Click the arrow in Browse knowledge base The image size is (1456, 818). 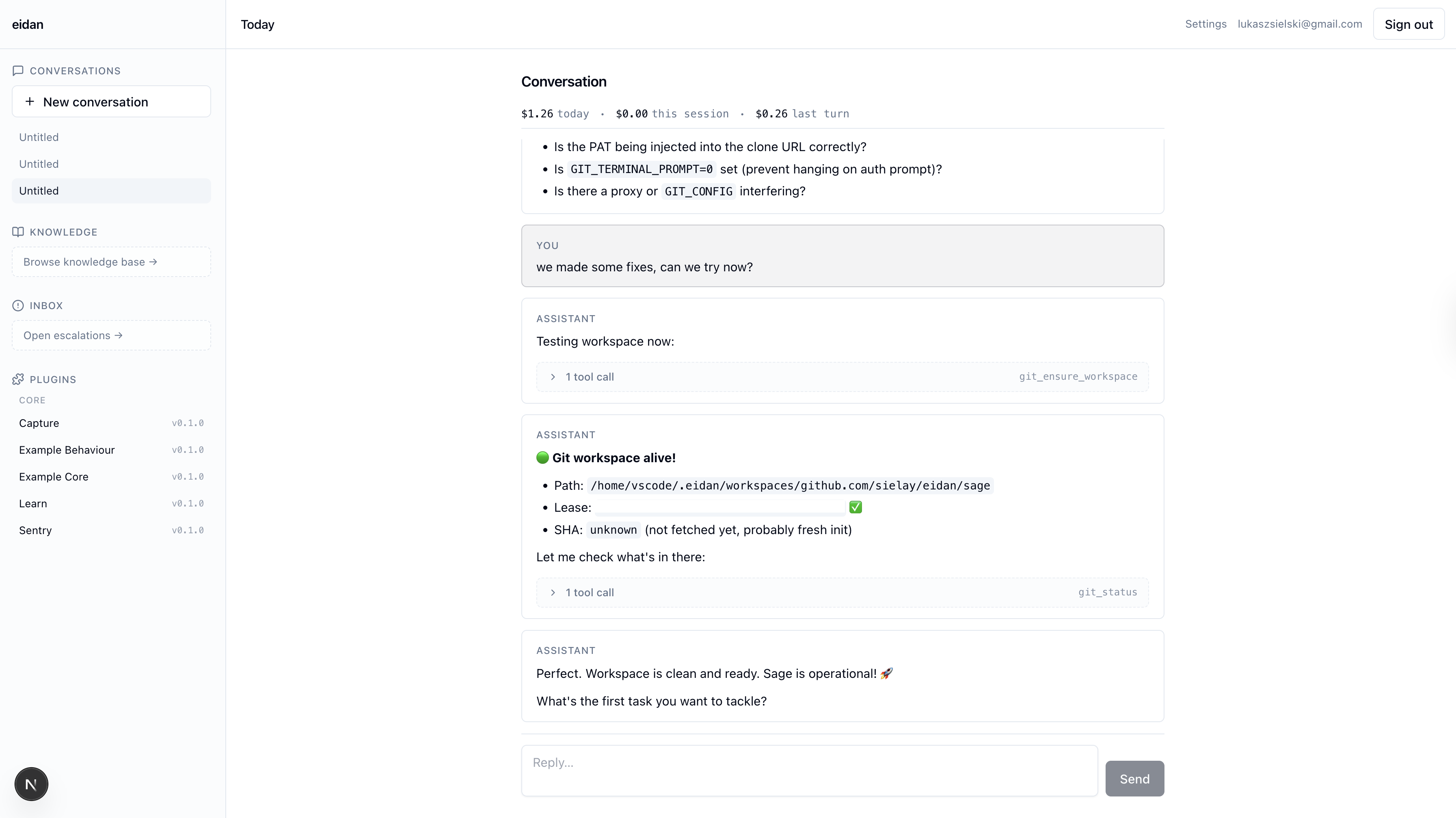point(153,262)
